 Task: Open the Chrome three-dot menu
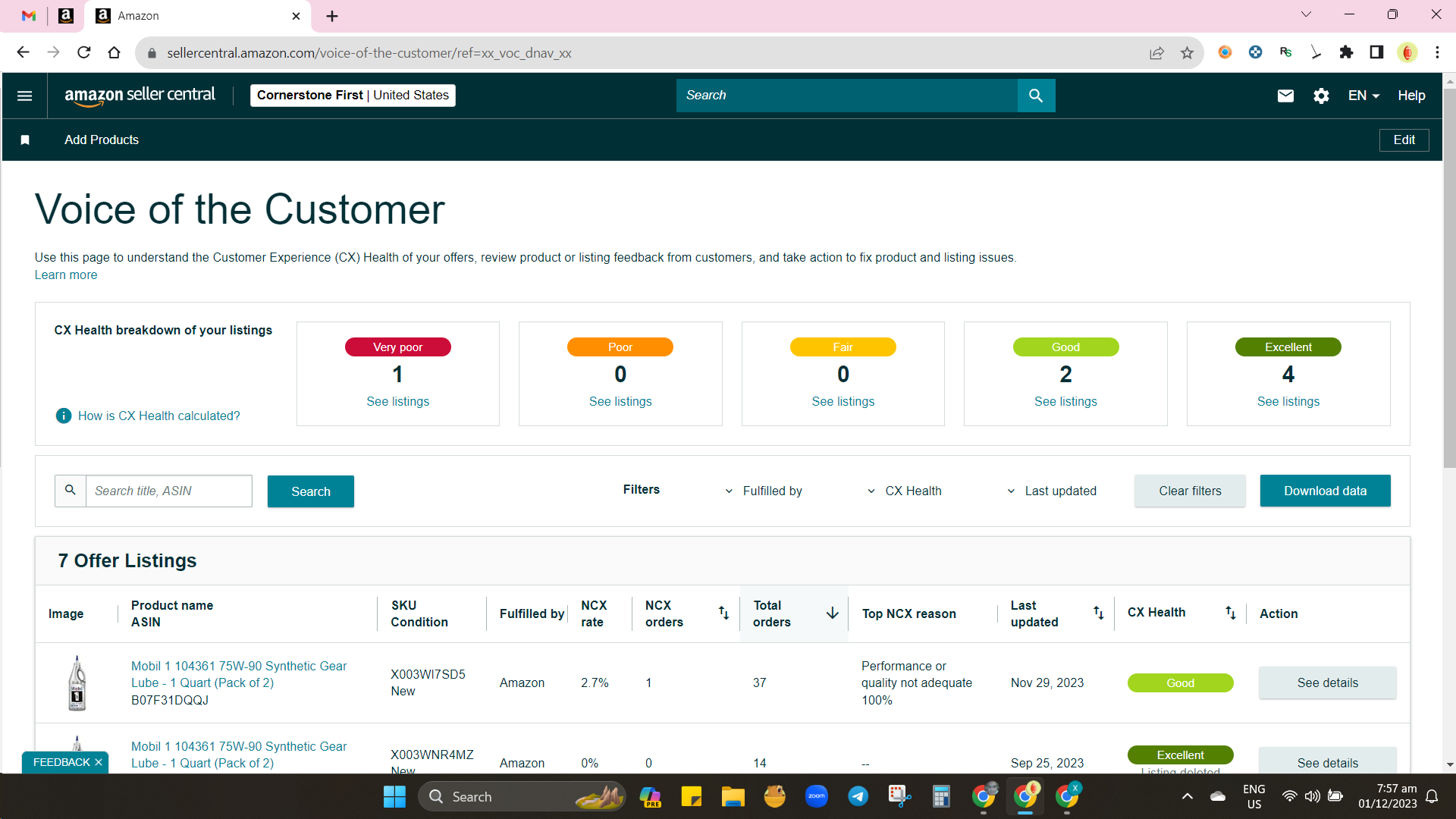1437,52
